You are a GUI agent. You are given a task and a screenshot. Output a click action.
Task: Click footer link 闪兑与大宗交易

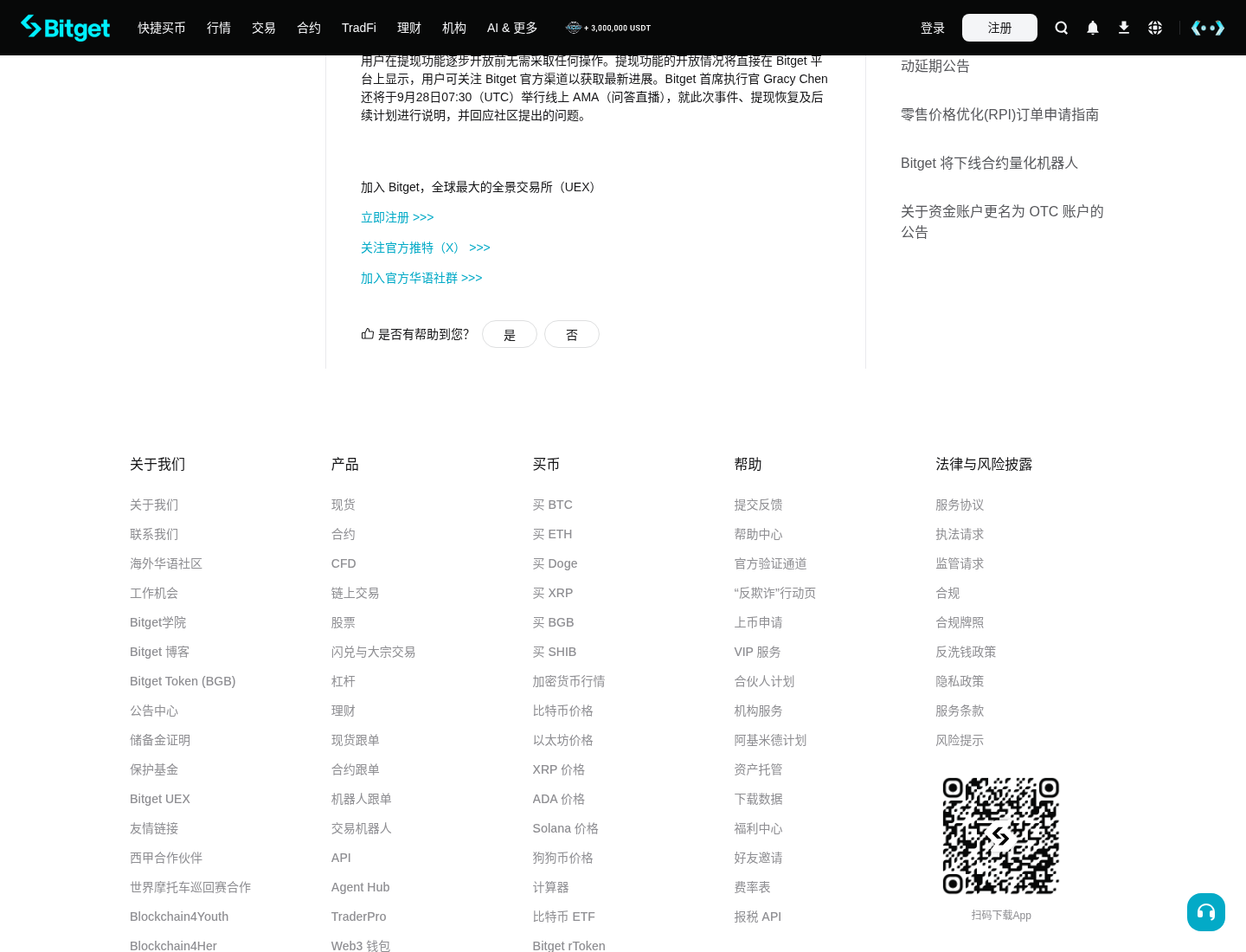tap(374, 652)
